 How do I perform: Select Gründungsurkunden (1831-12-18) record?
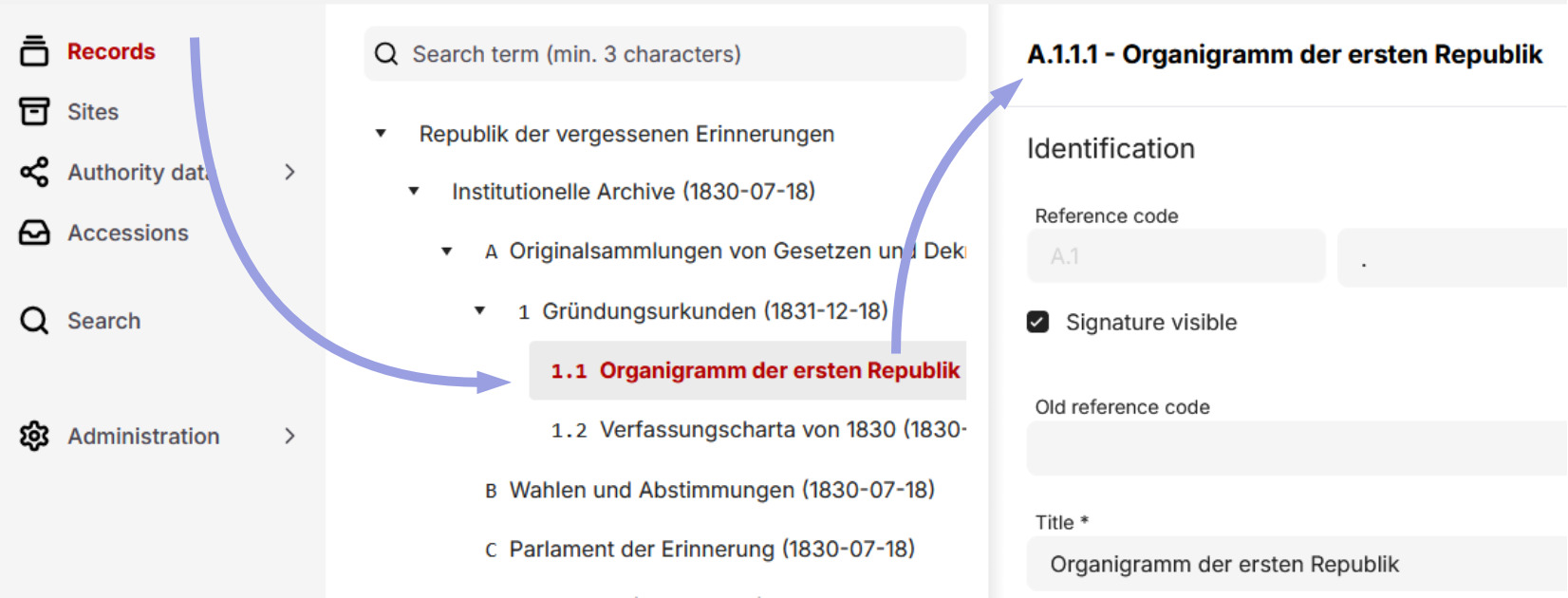703,311
